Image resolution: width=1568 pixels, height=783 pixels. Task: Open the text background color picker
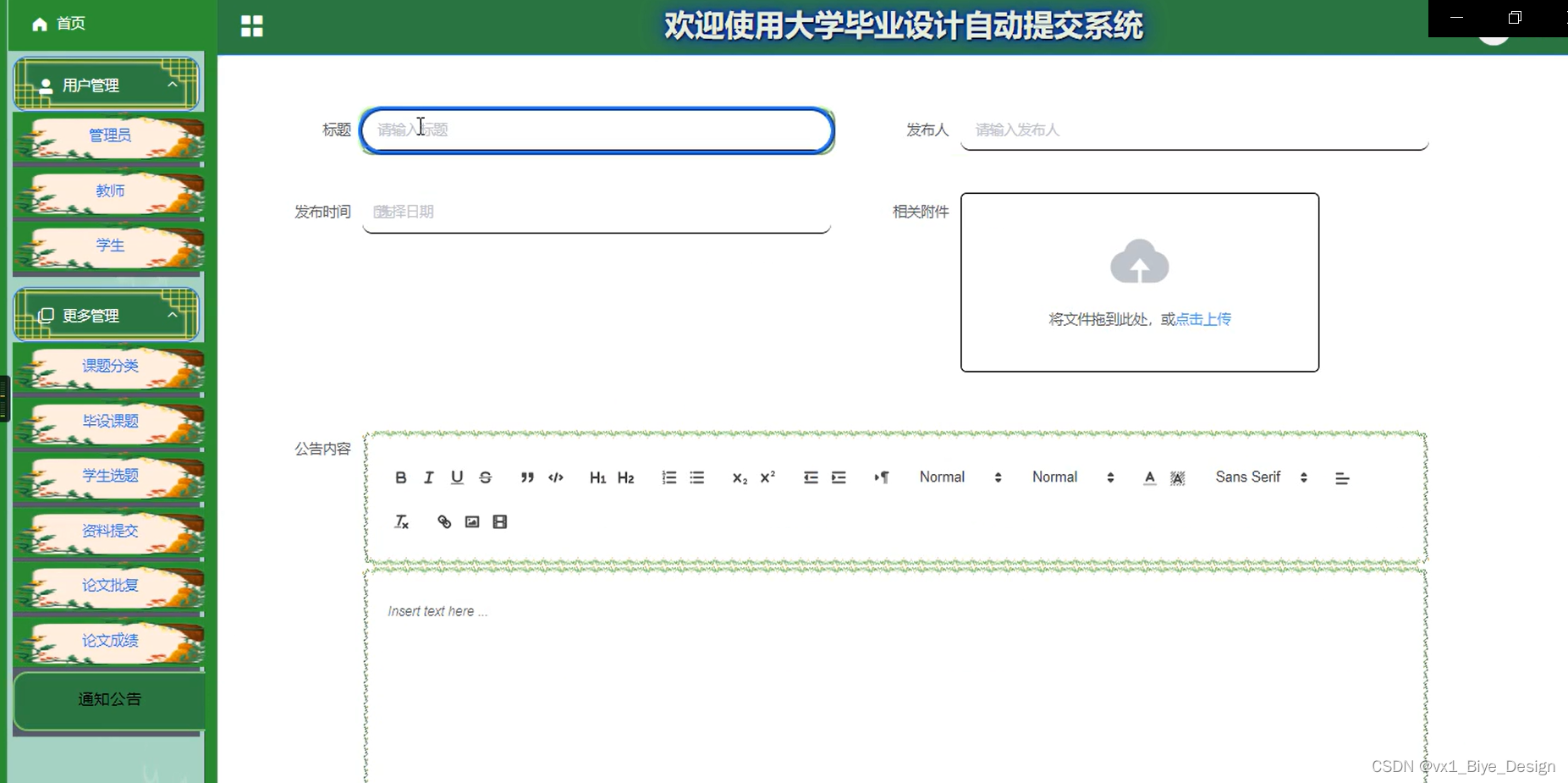click(x=1178, y=477)
